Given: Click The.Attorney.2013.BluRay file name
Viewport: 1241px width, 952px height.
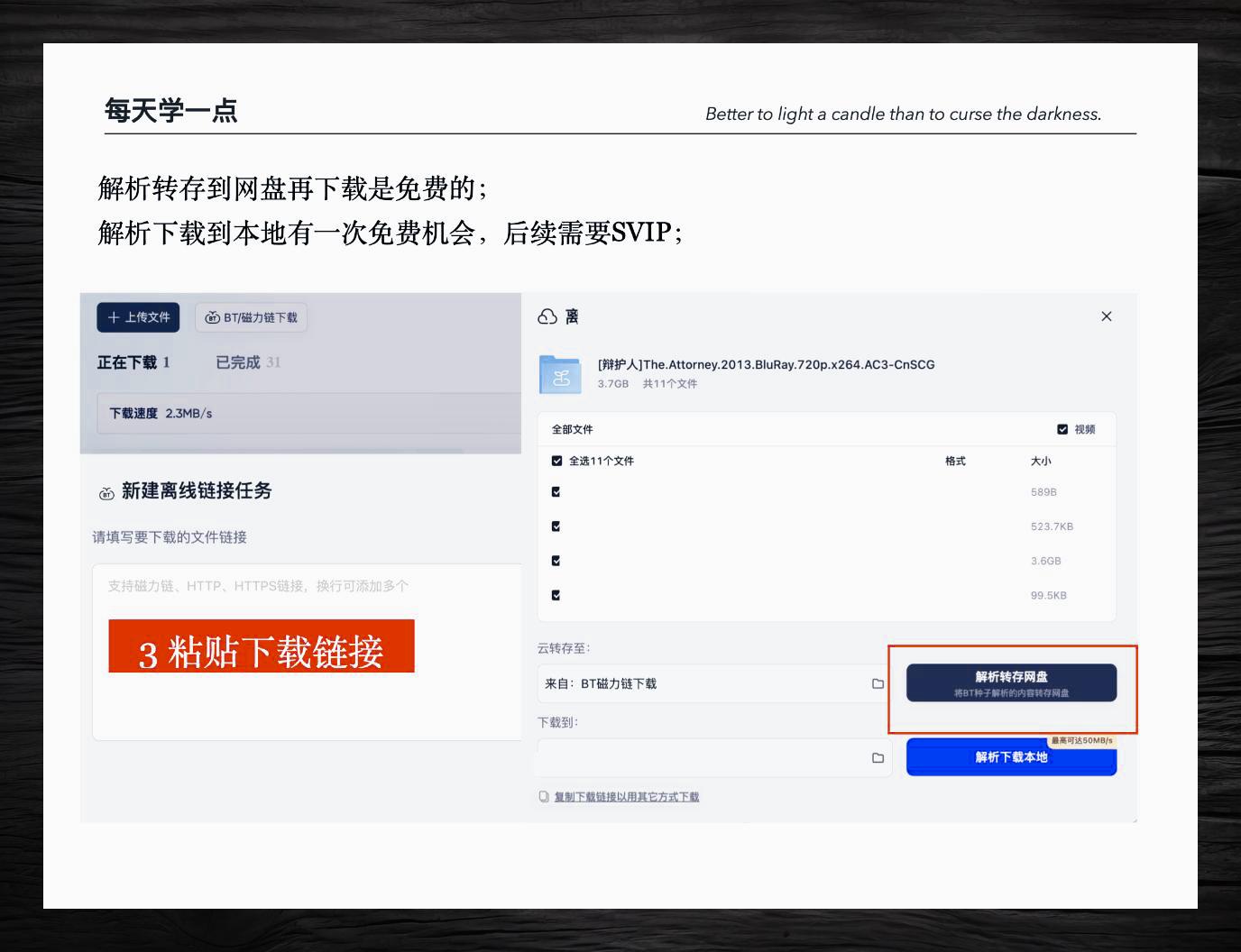Looking at the screenshot, I should (x=766, y=364).
